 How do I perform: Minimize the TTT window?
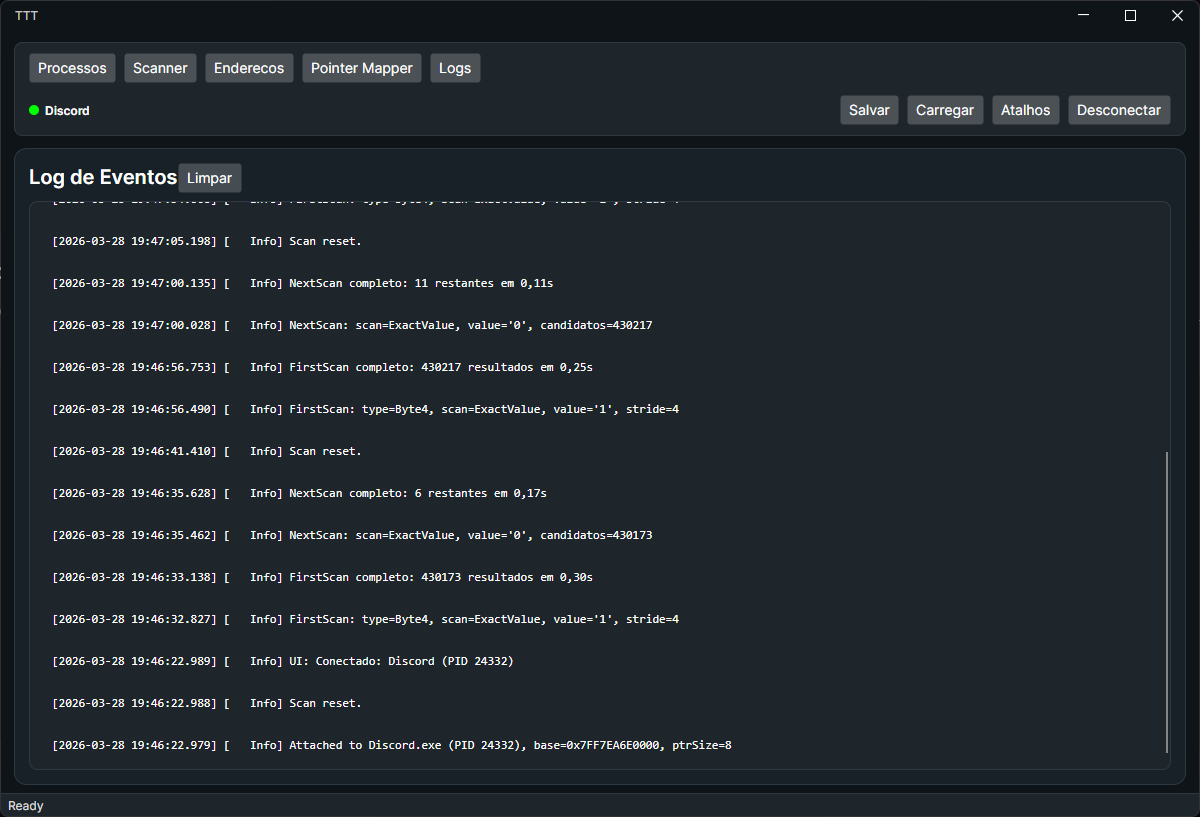click(1083, 15)
